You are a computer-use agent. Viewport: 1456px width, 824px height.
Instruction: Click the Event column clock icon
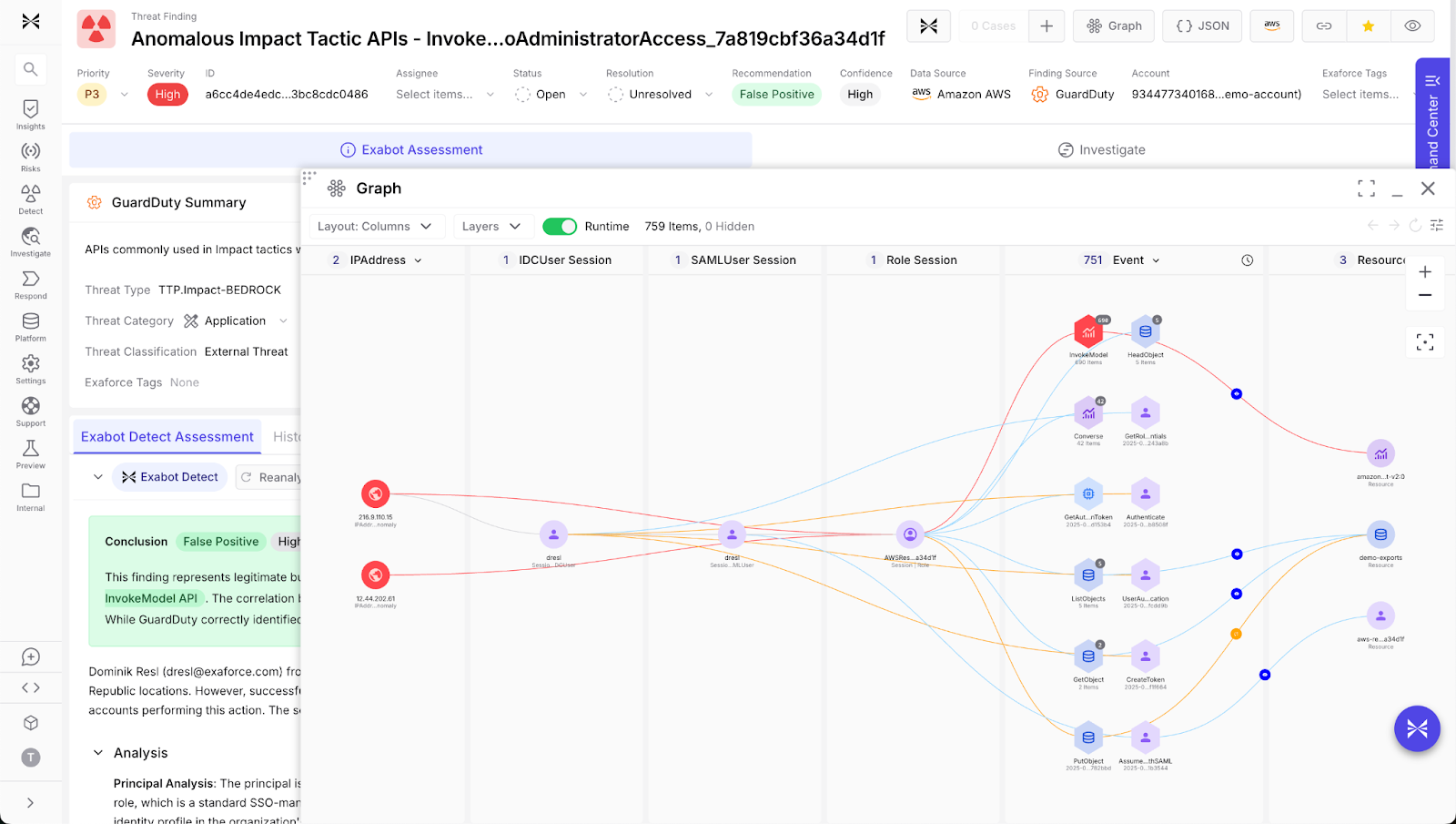[1248, 260]
